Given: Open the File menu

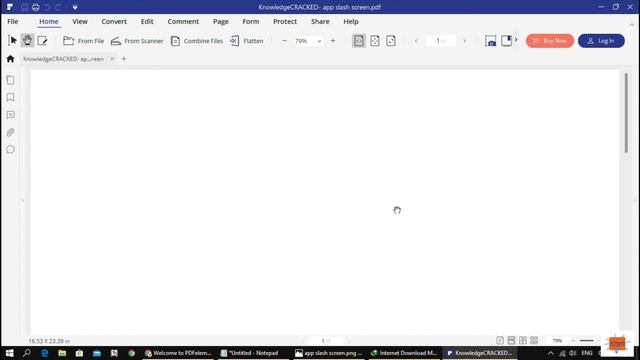Looking at the screenshot, I should pyautogui.click(x=13, y=22).
